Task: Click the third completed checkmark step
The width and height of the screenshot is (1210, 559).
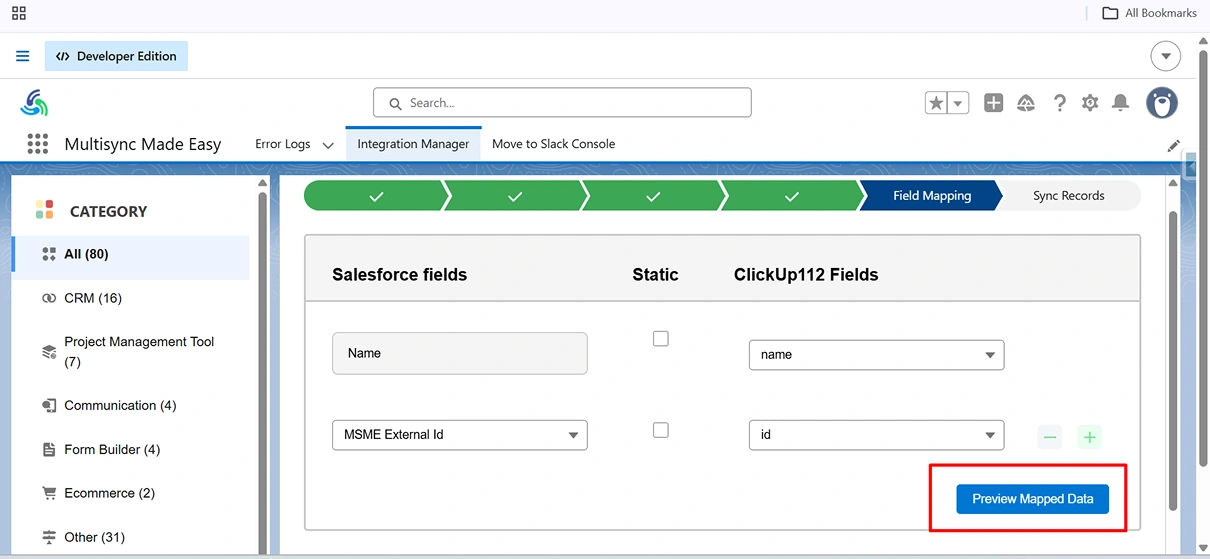Action: point(653,196)
